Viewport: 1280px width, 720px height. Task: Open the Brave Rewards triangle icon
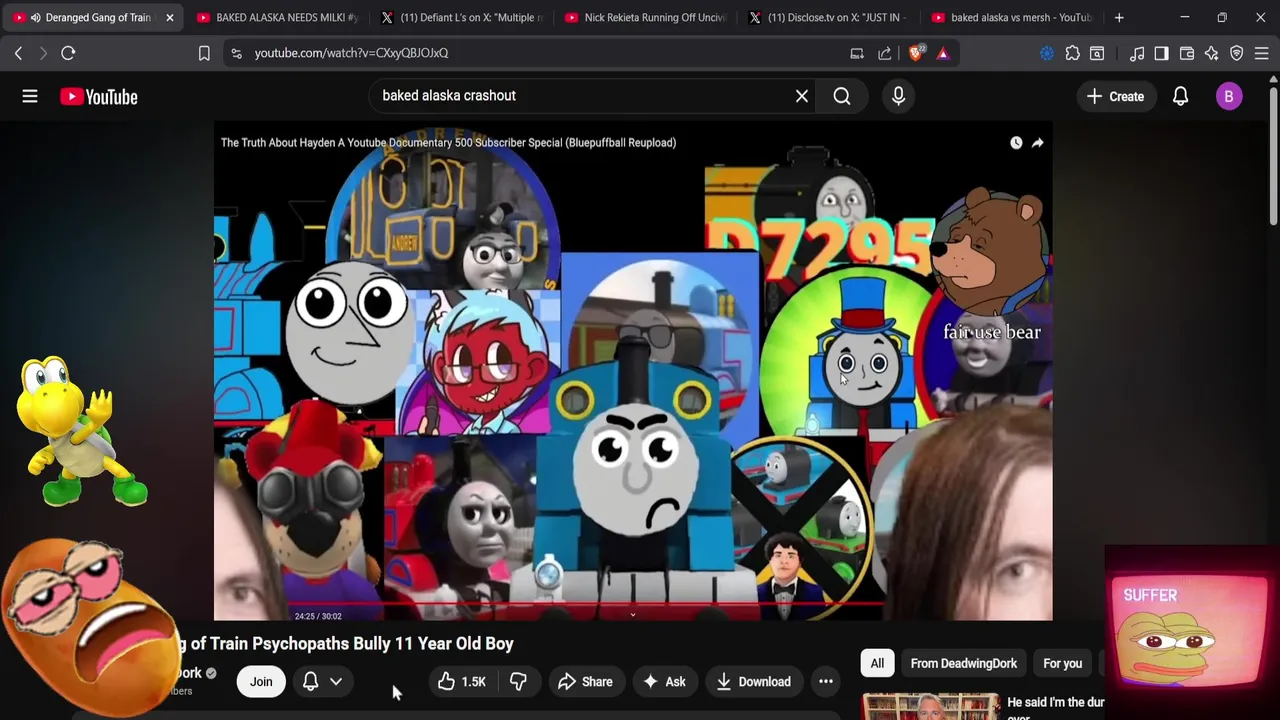(x=943, y=53)
